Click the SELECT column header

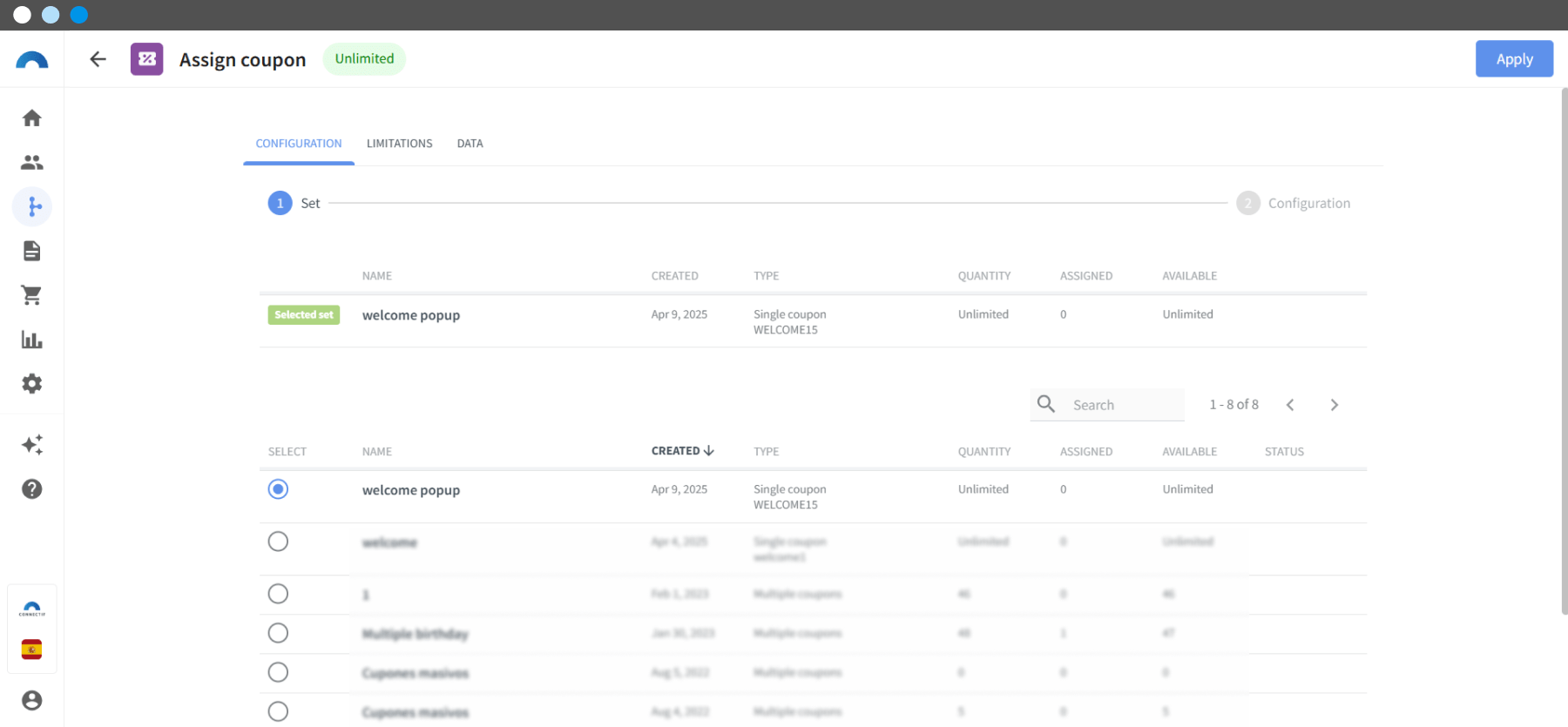[287, 452]
